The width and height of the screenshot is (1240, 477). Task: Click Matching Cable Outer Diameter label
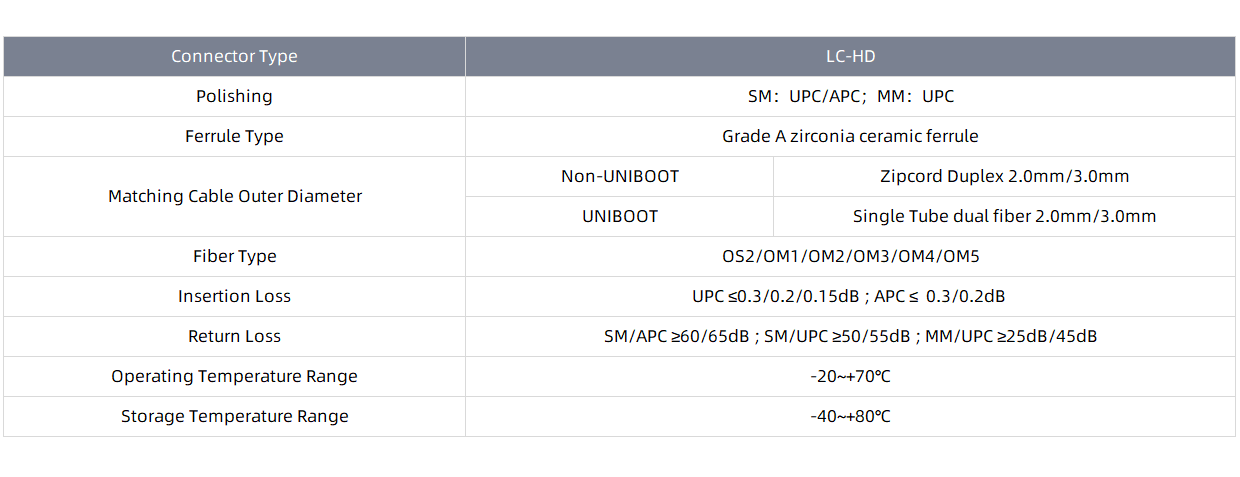click(234, 196)
